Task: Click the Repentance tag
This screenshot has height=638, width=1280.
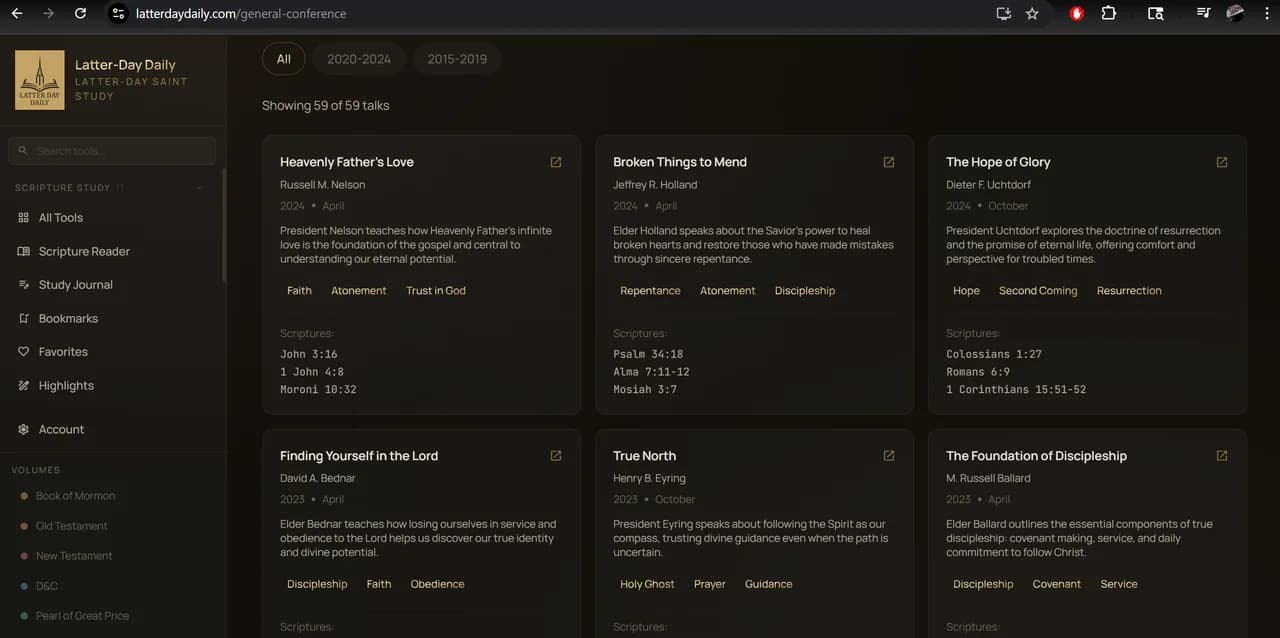Action: point(650,291)
